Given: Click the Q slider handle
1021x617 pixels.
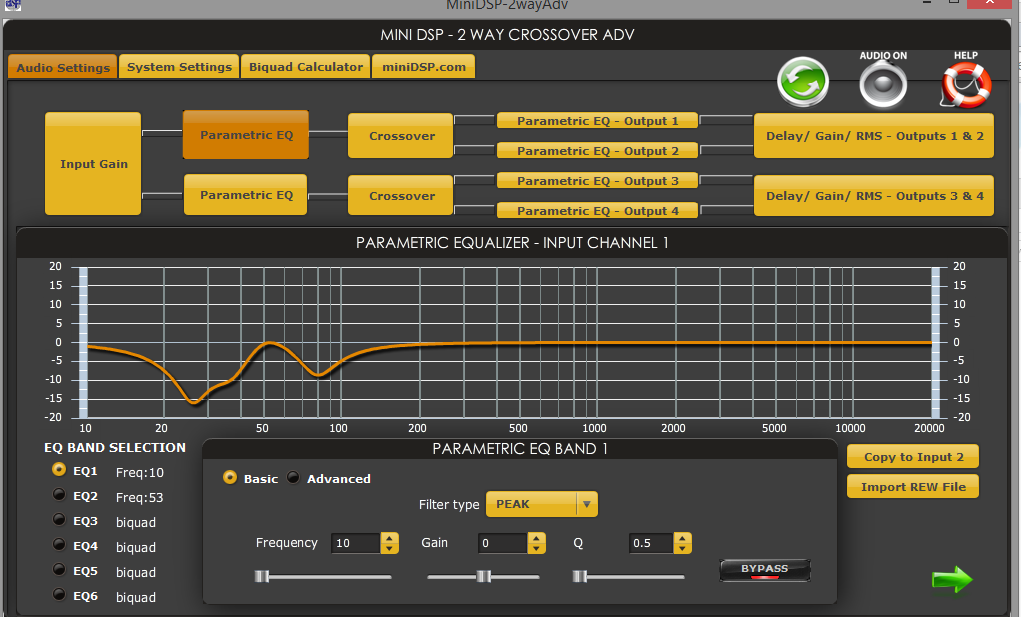Looking at the screenshot, I should [x=580, y=577].
